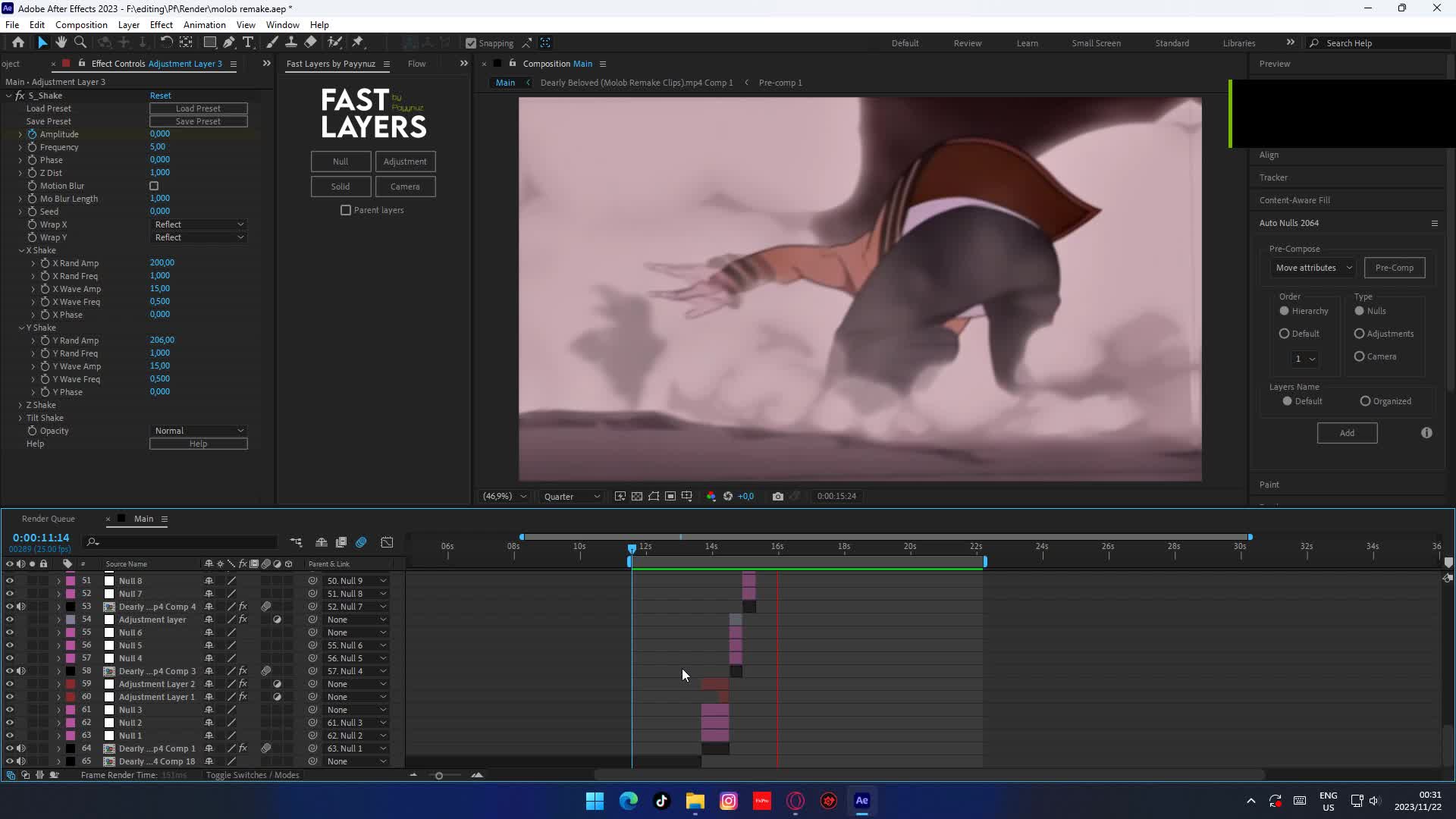Collapse the X Shake group
Image resolution: width=1456 pixels, height=819 pixels.
tap(21, 250)
